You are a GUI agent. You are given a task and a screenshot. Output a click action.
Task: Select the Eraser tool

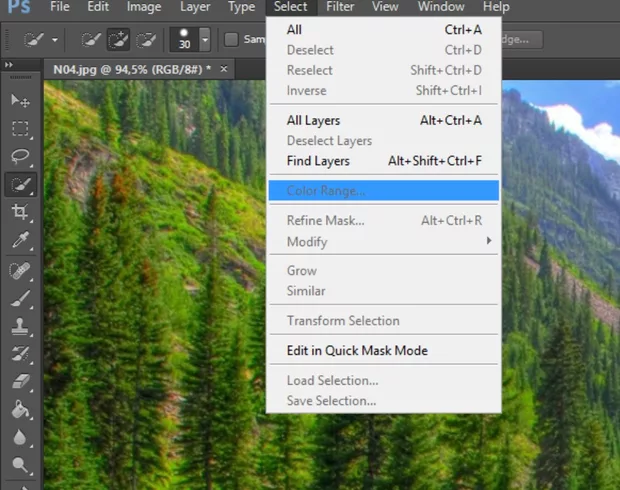pos(20,382)
